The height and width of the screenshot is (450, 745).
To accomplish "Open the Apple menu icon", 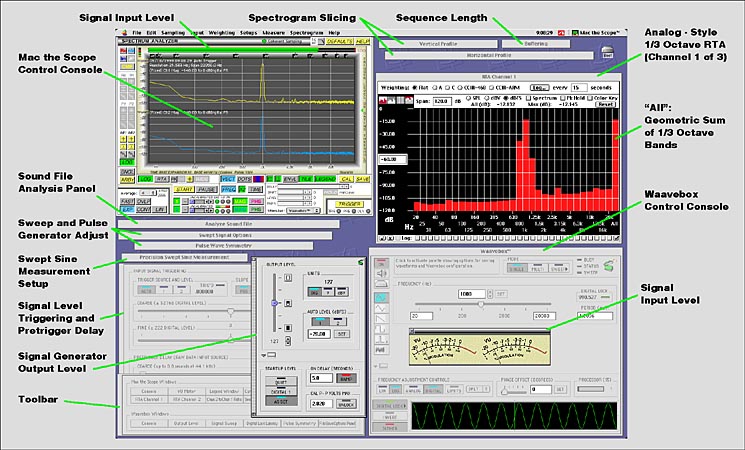I will coord(125,33).
